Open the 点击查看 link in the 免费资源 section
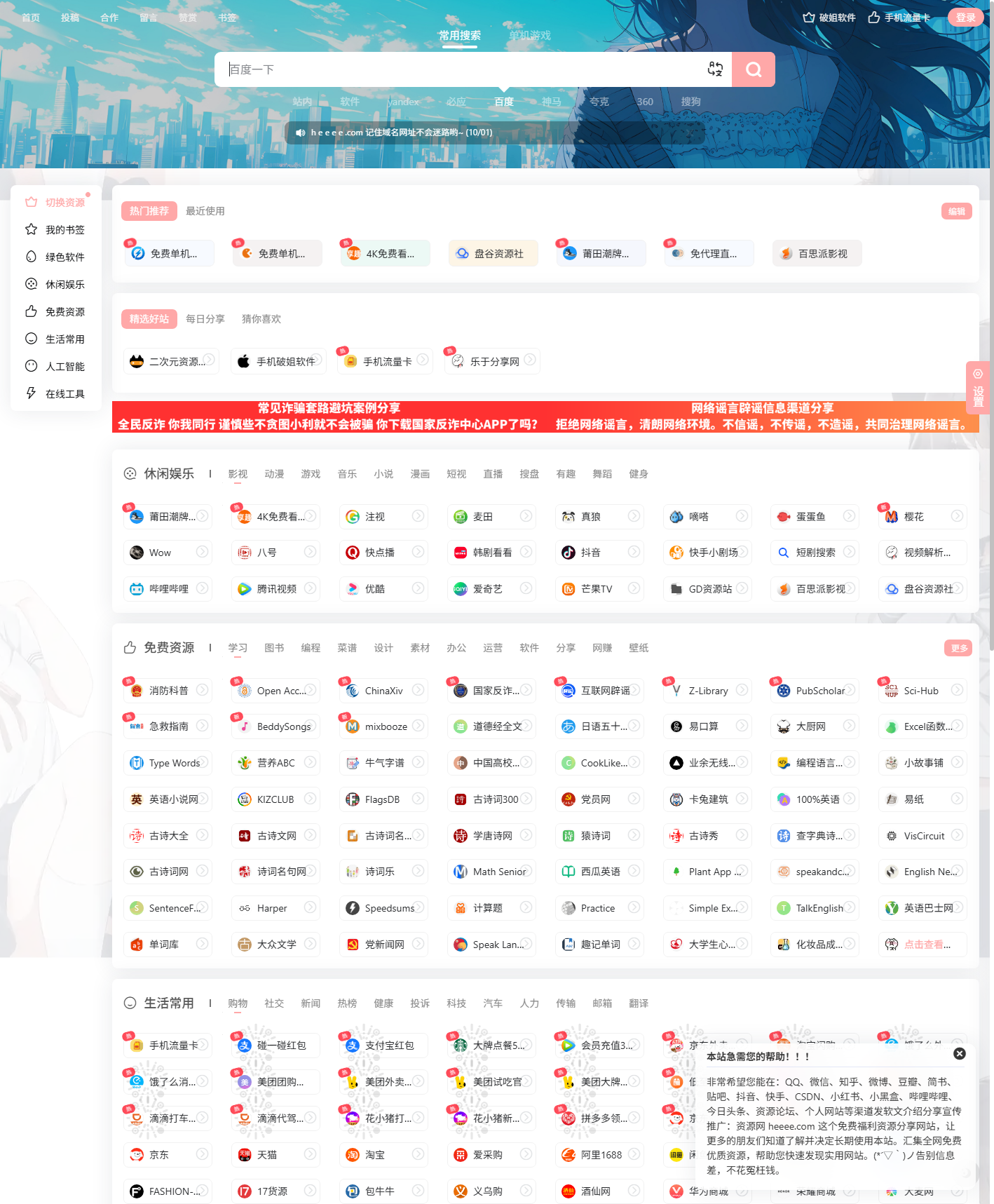Screen dimensions: 994x1204 922,945
